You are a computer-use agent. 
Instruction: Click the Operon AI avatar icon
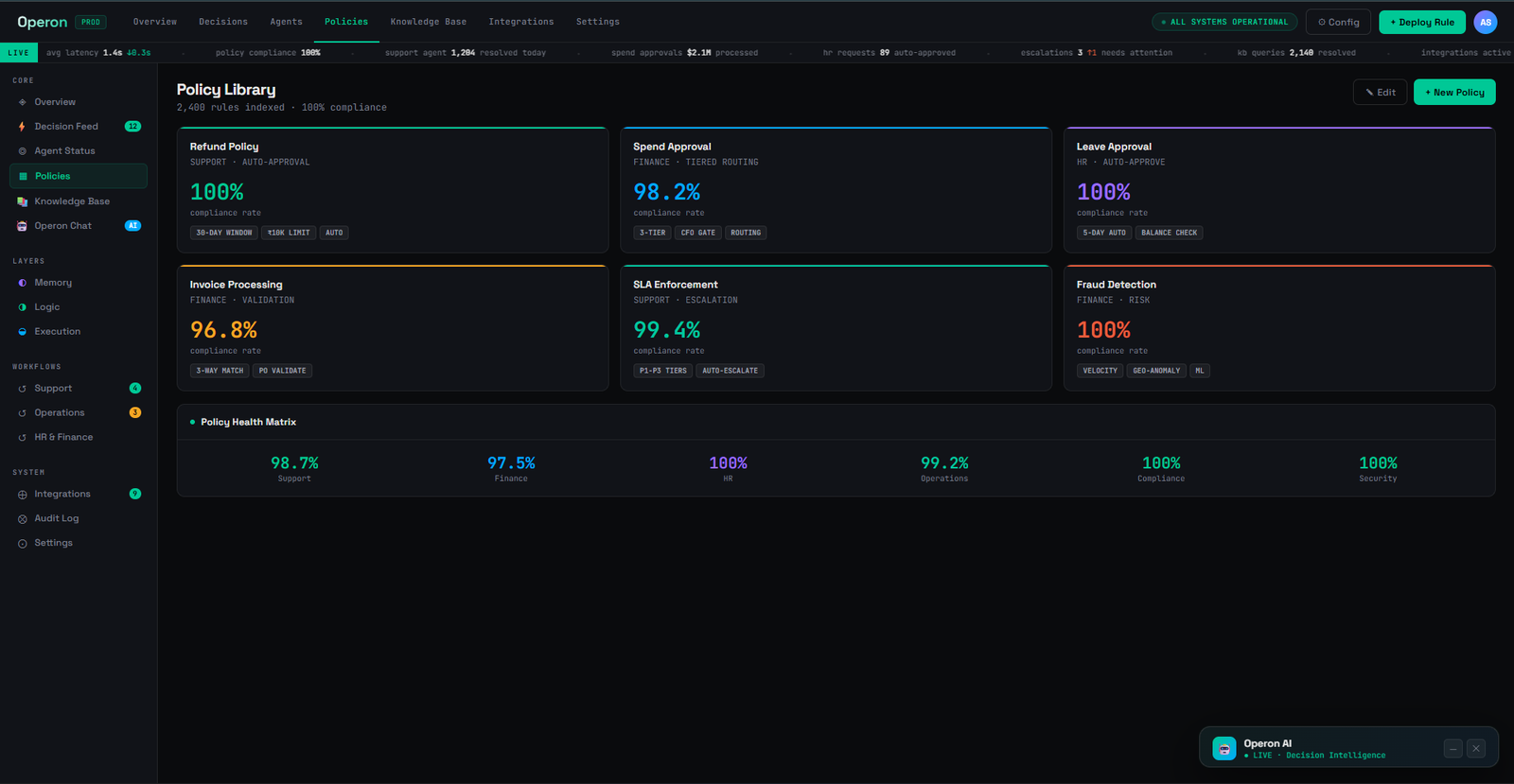pyautogui.click(x=1224, y=748)
